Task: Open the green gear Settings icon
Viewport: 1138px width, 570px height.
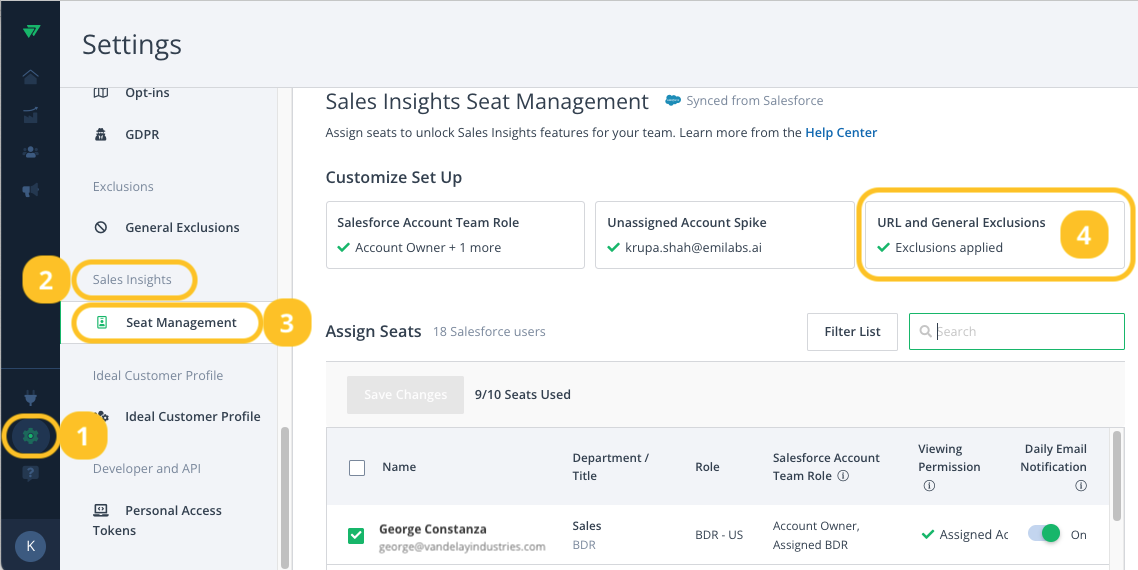Action: [30, 436]
